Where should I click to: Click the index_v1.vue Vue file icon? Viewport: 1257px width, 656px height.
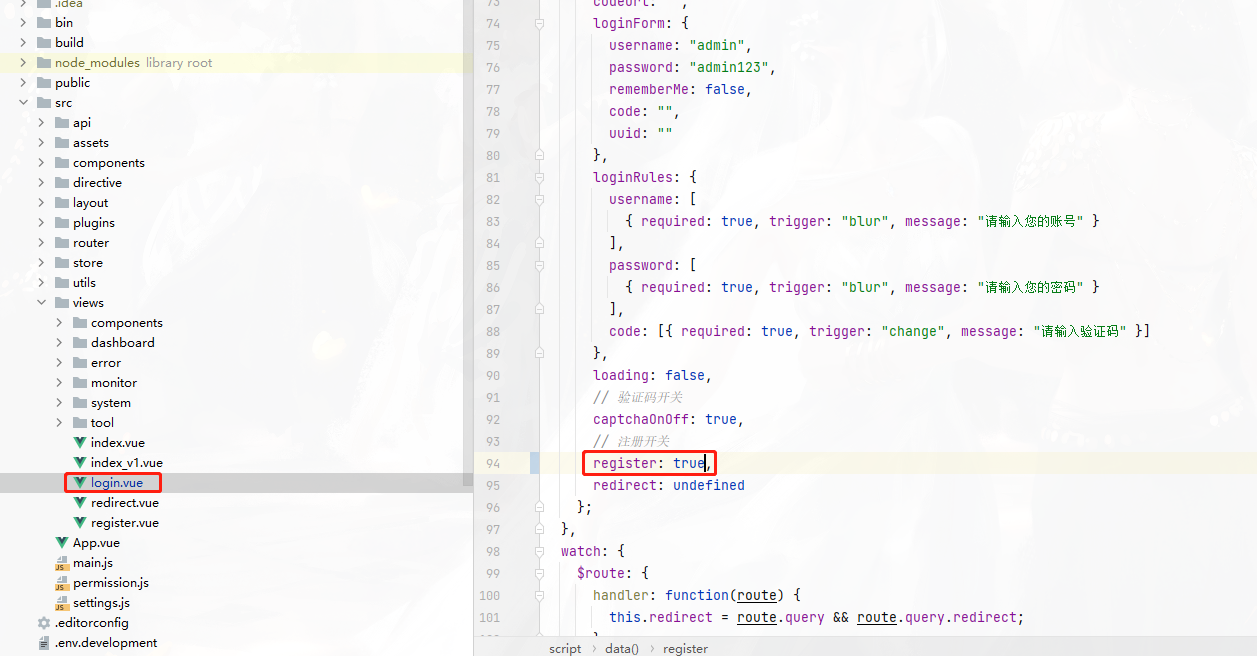coord(80,463)
